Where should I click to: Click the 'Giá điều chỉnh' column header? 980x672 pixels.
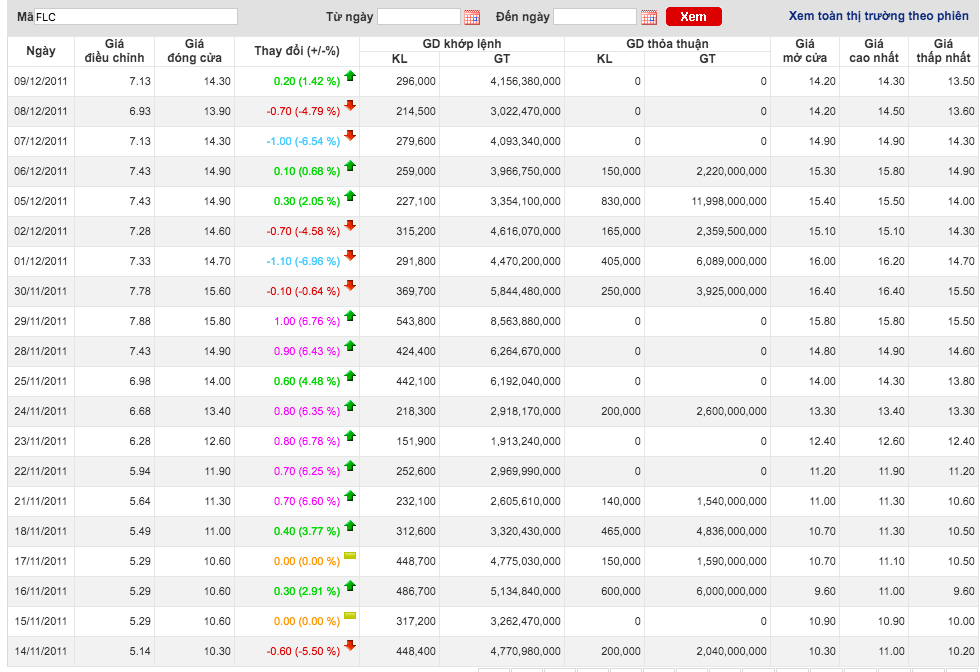[x=114, y=51]
